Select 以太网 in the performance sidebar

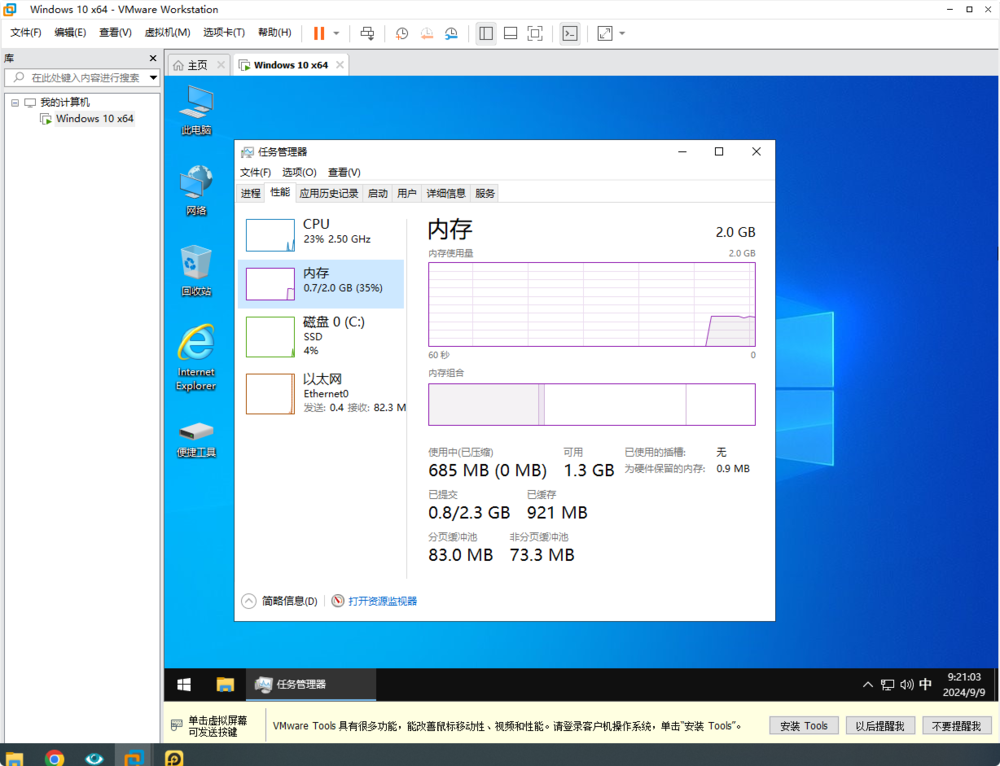[x=322, y=393]
